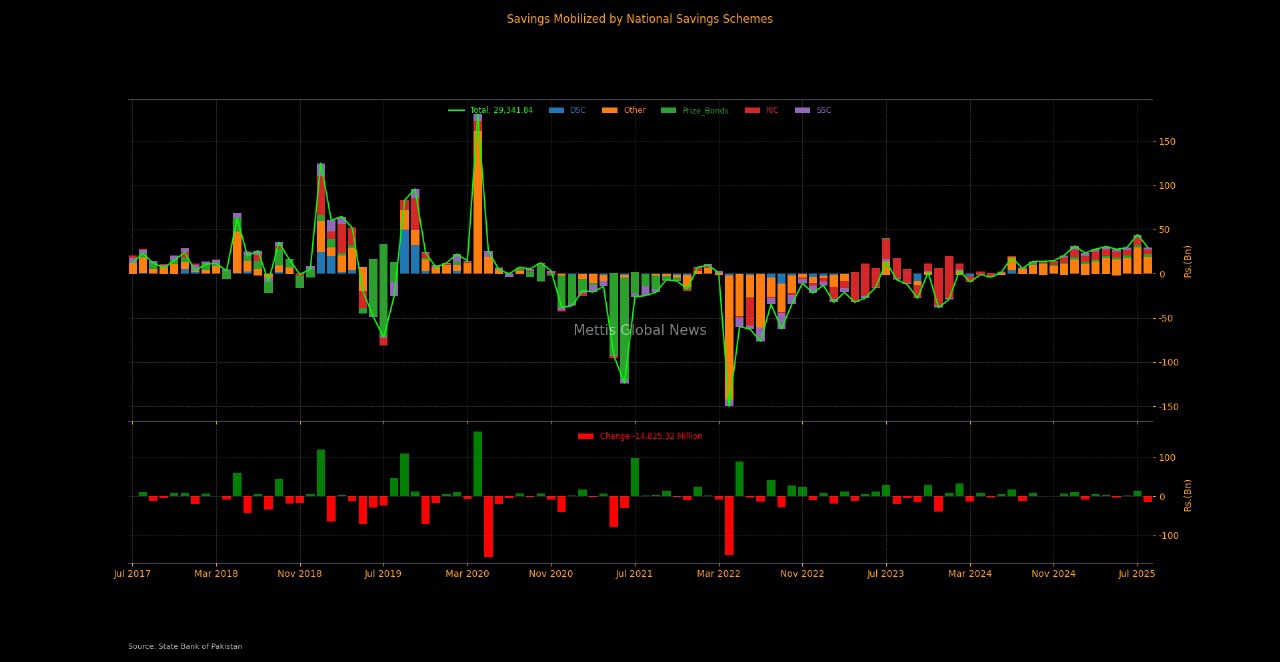This screenshot has width=1280, height=662.
Task: Click the Nov 2022 x-axis tick label
Action: (801, 574)
